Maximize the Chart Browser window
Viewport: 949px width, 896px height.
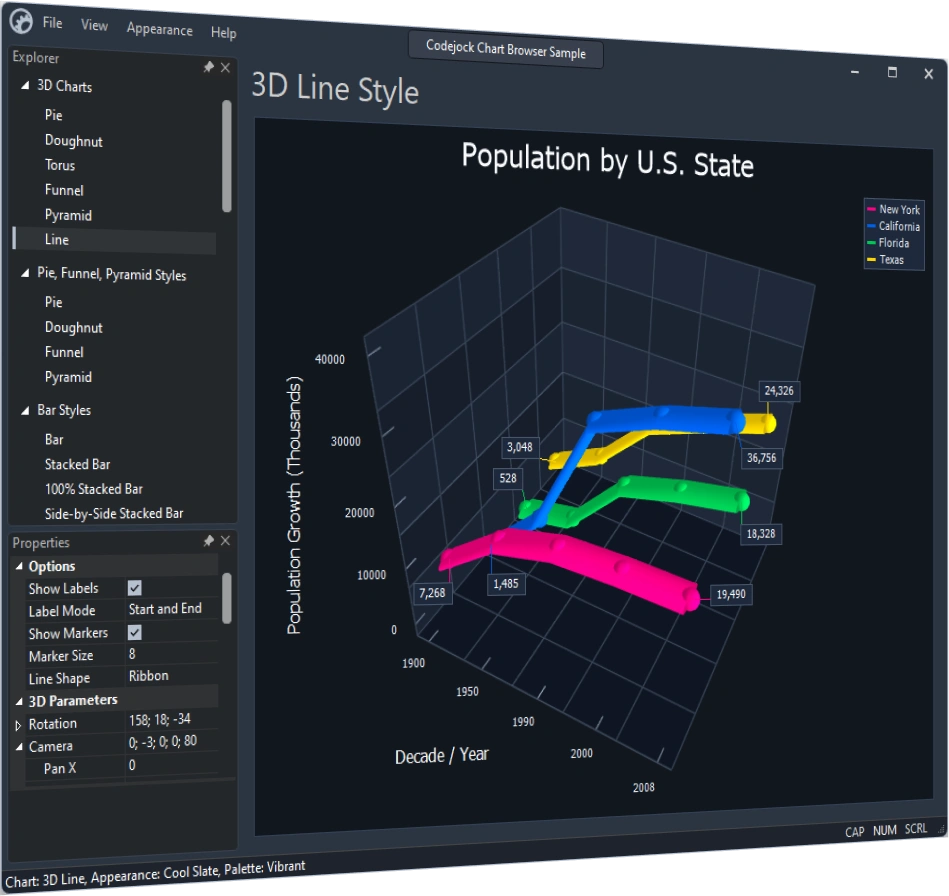click(892, 73)
